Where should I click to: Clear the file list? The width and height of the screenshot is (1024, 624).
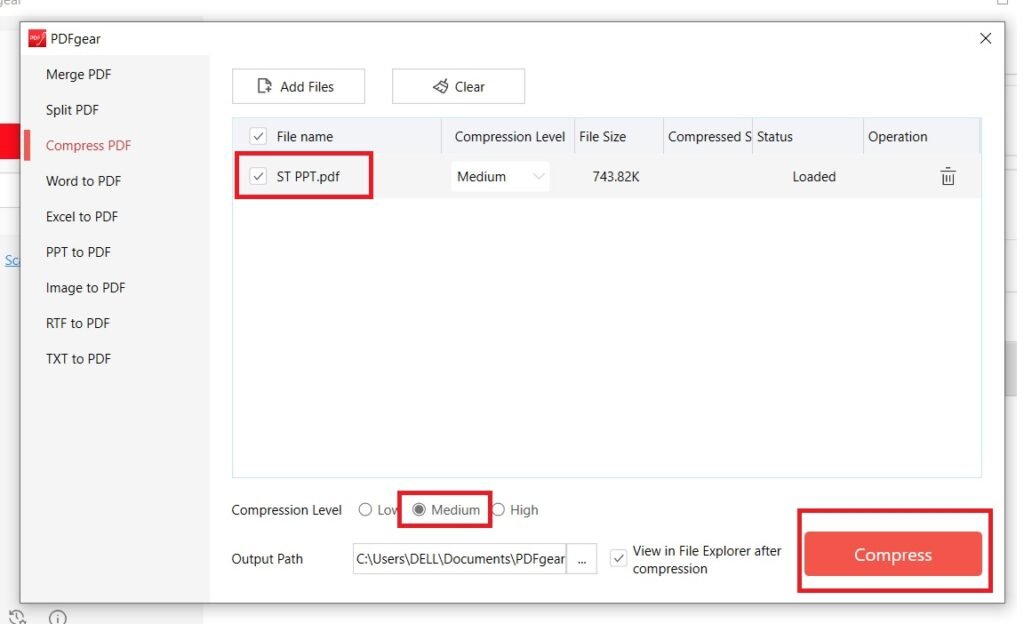[458, 87]
